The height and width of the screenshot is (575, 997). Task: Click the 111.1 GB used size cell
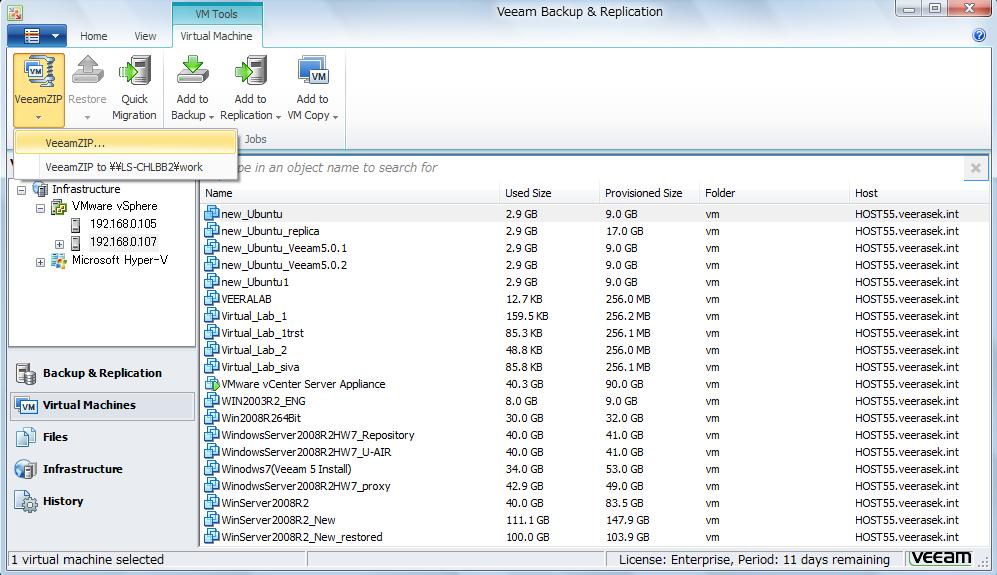(x=528, y=520)
